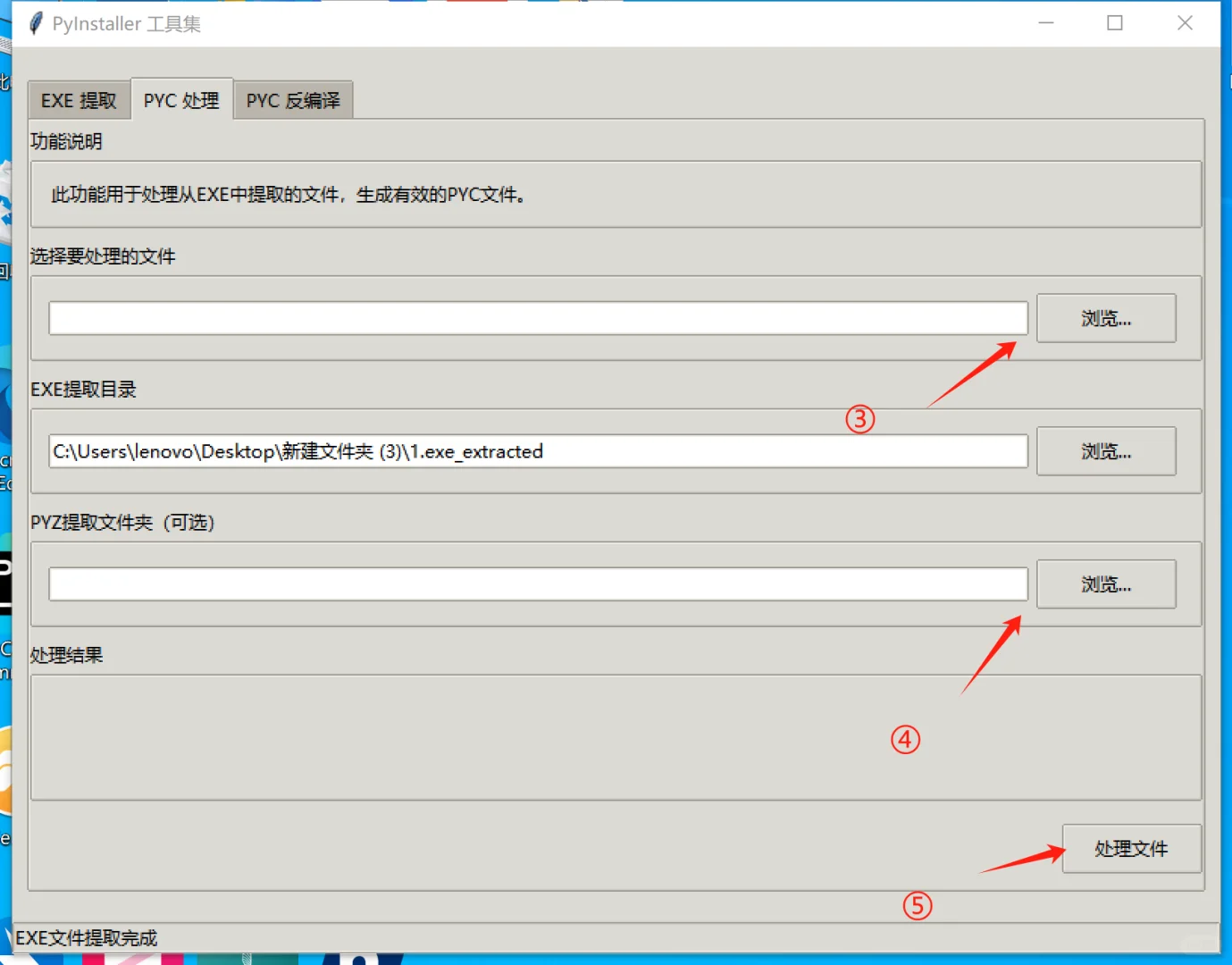Open the PYC 反编译 tab
The height and width of the screenshot is (965, 1232).
coord(293,99)
